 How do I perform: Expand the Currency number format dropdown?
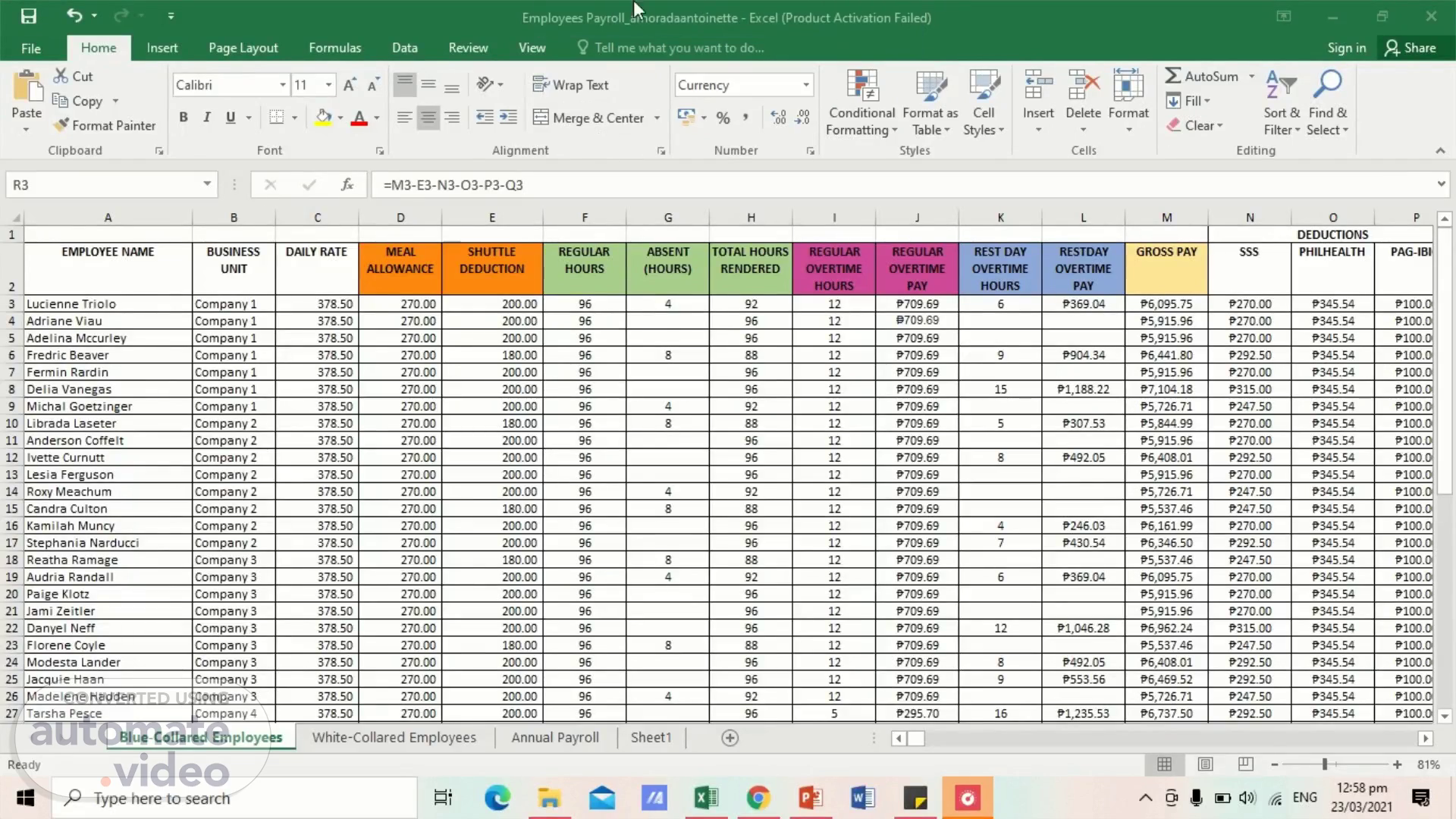coord(805,85)
